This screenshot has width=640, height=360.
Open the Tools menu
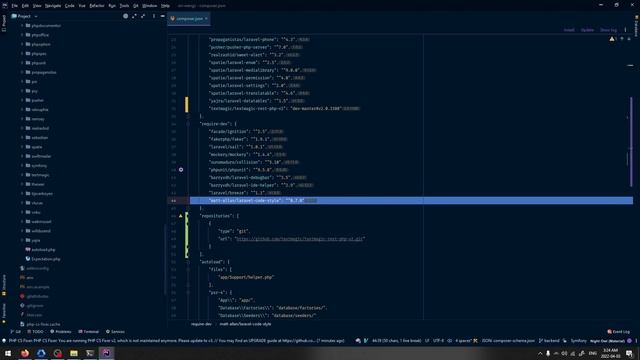(124, 6)
